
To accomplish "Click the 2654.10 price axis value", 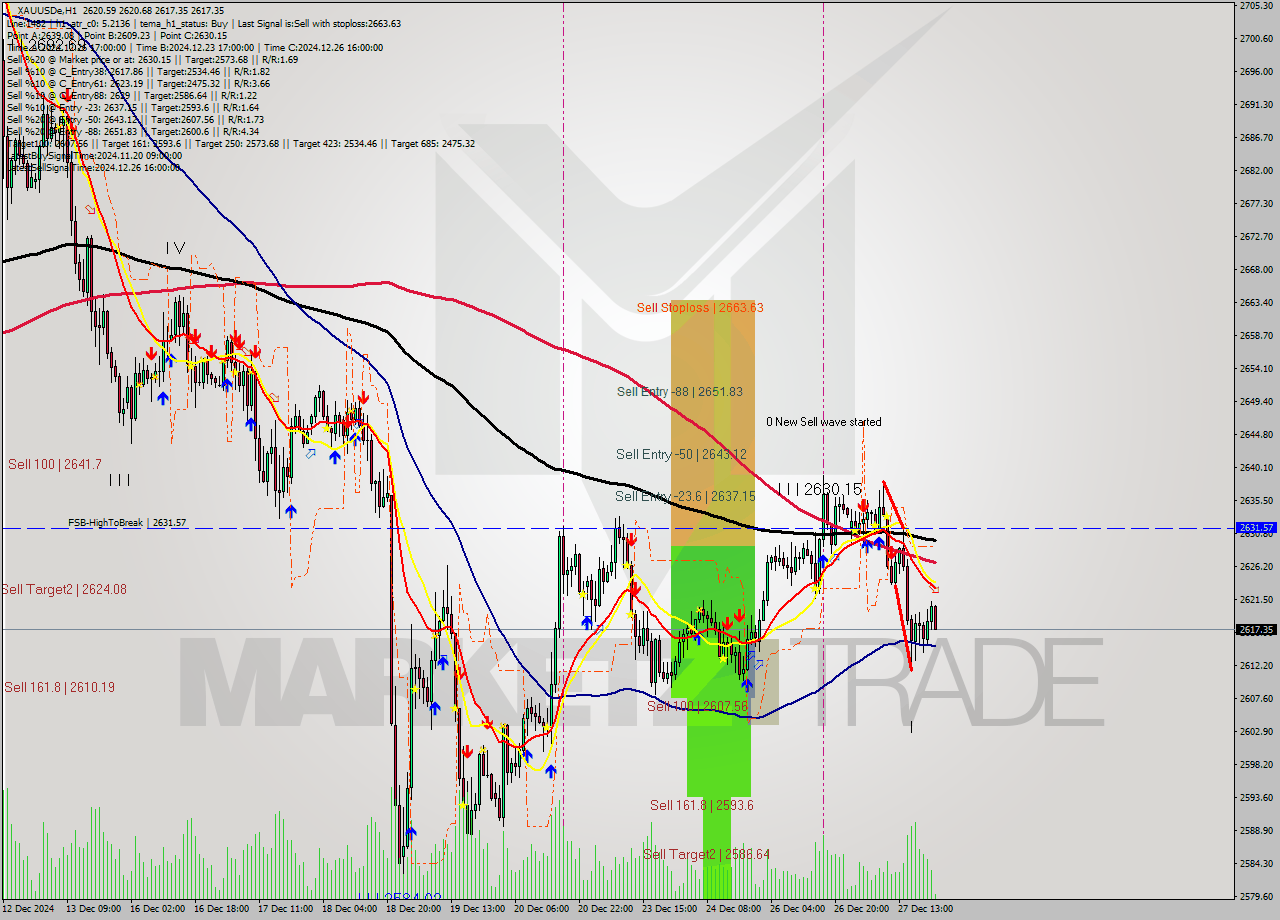I will (x=1256, y=369).
